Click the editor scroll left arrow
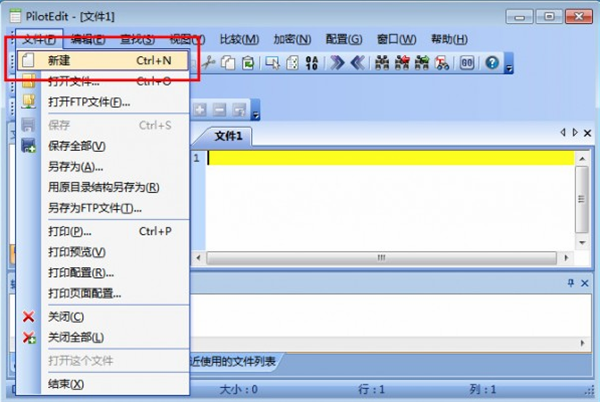 [x=198, y=257]
